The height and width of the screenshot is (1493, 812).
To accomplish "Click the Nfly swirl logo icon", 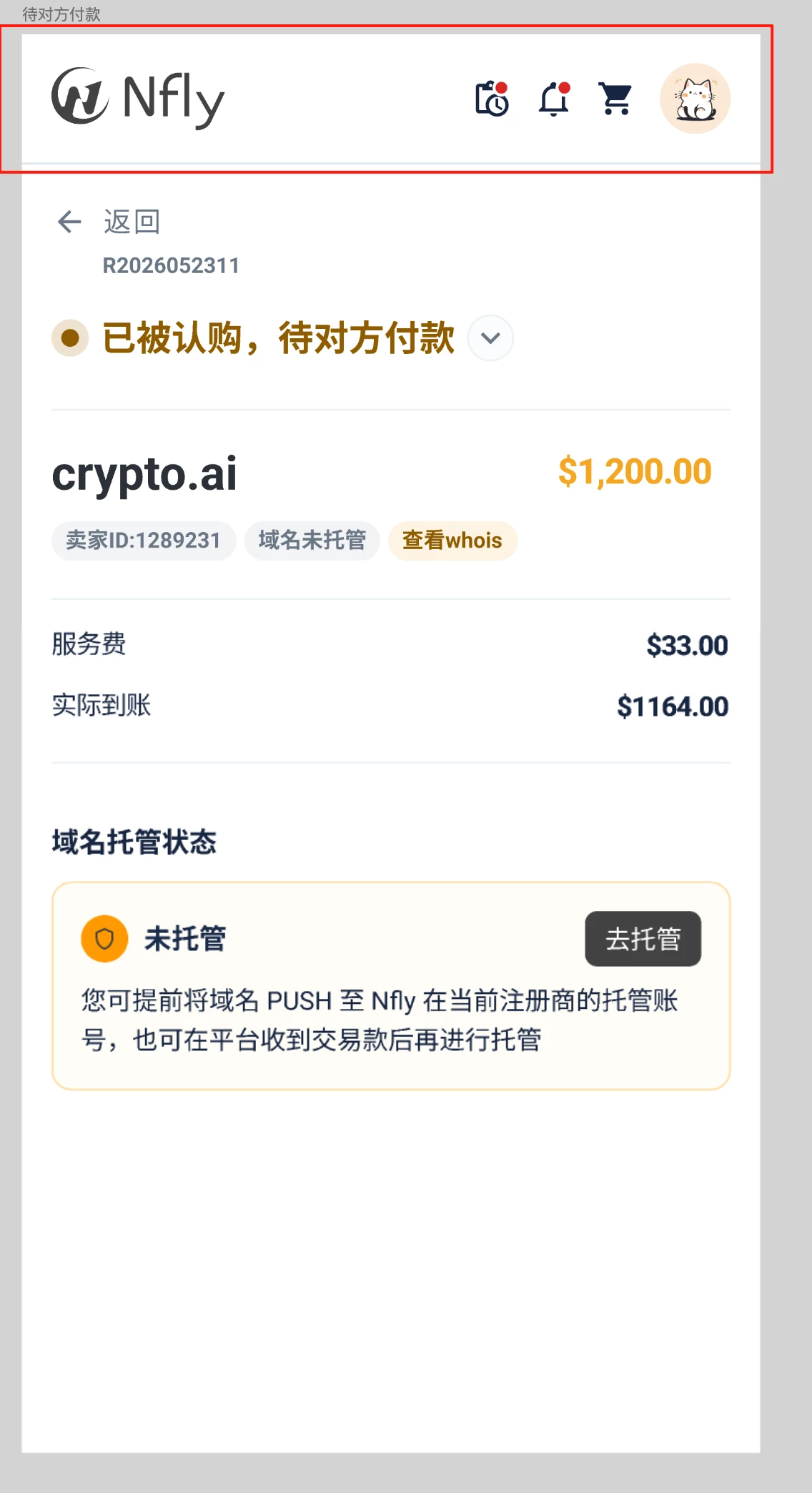I will (80, 97).
